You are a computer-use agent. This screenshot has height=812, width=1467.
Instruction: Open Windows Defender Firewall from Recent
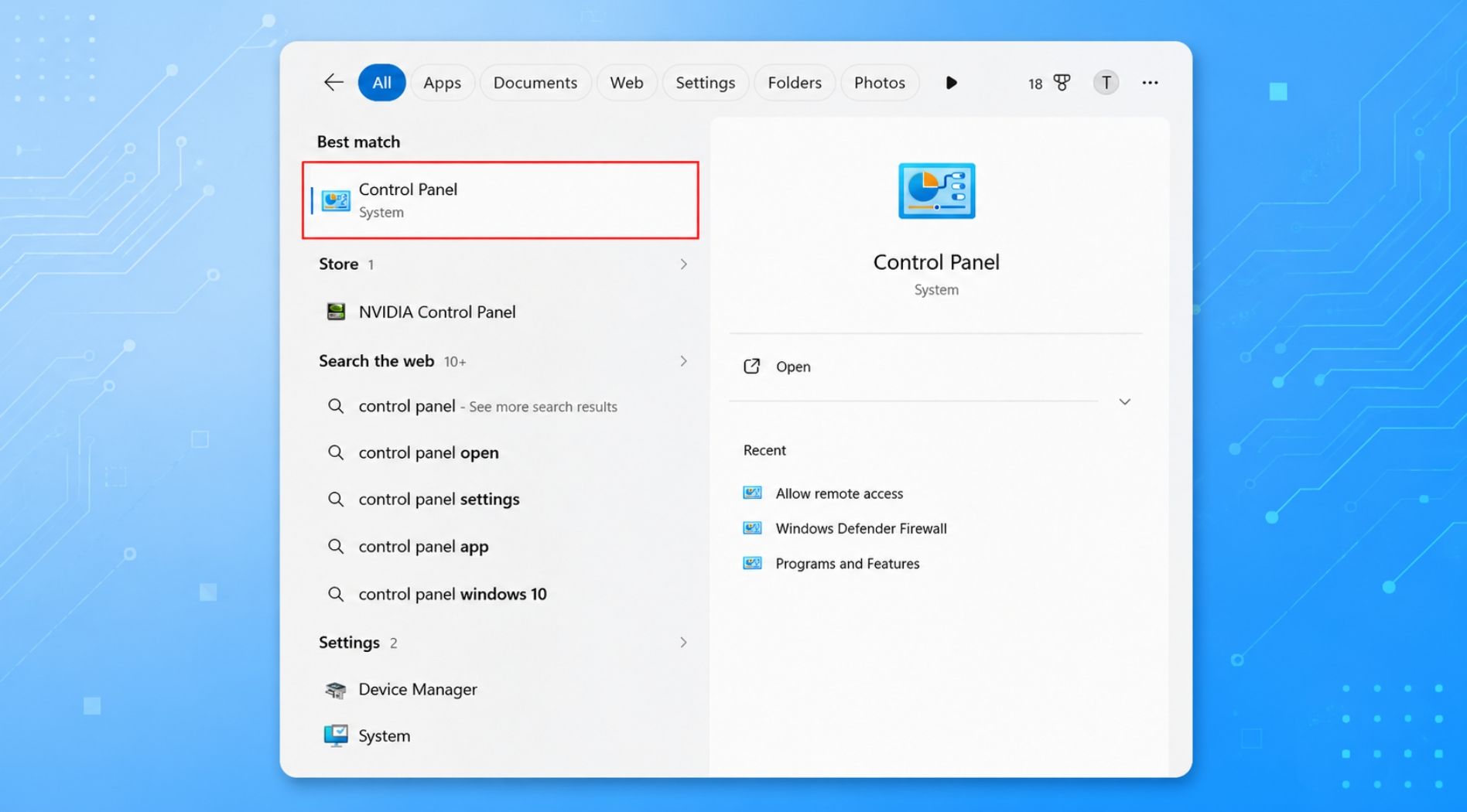point(861,528)
